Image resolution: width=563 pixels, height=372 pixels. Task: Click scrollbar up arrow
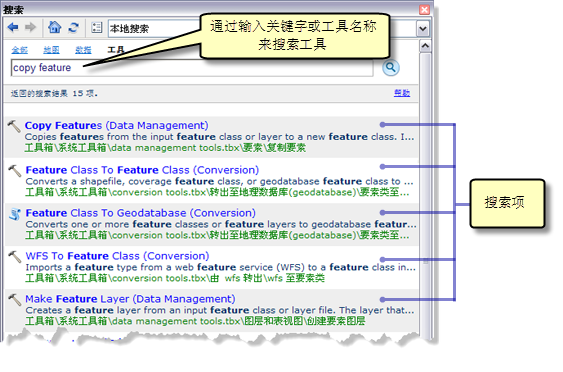point(425,46)
